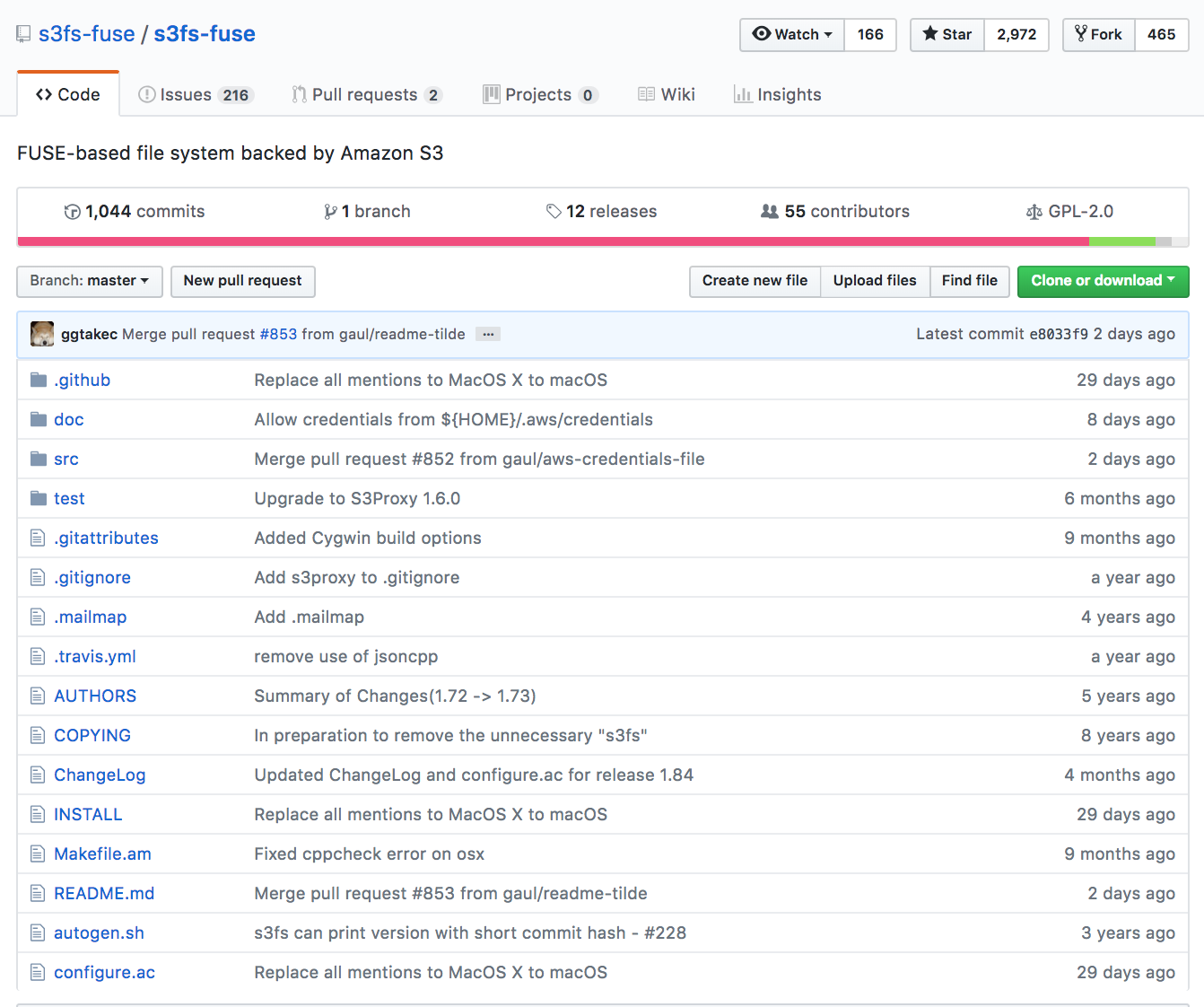Click the .github folder icon
Image resolution: width=1204 pixels, height=1007 pixels.
click(x=39, y=380)
